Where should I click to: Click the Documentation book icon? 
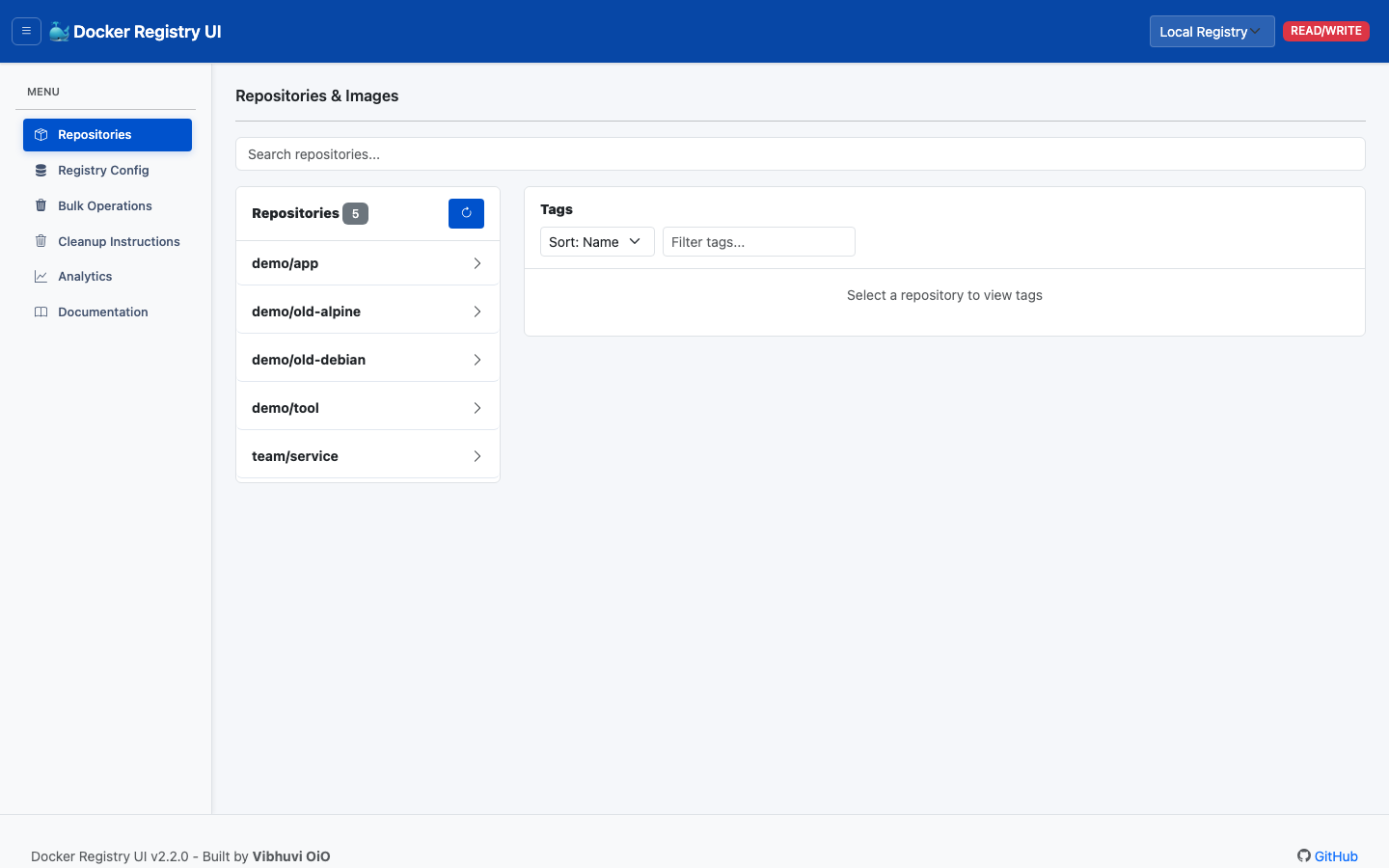tap(41, 312)
